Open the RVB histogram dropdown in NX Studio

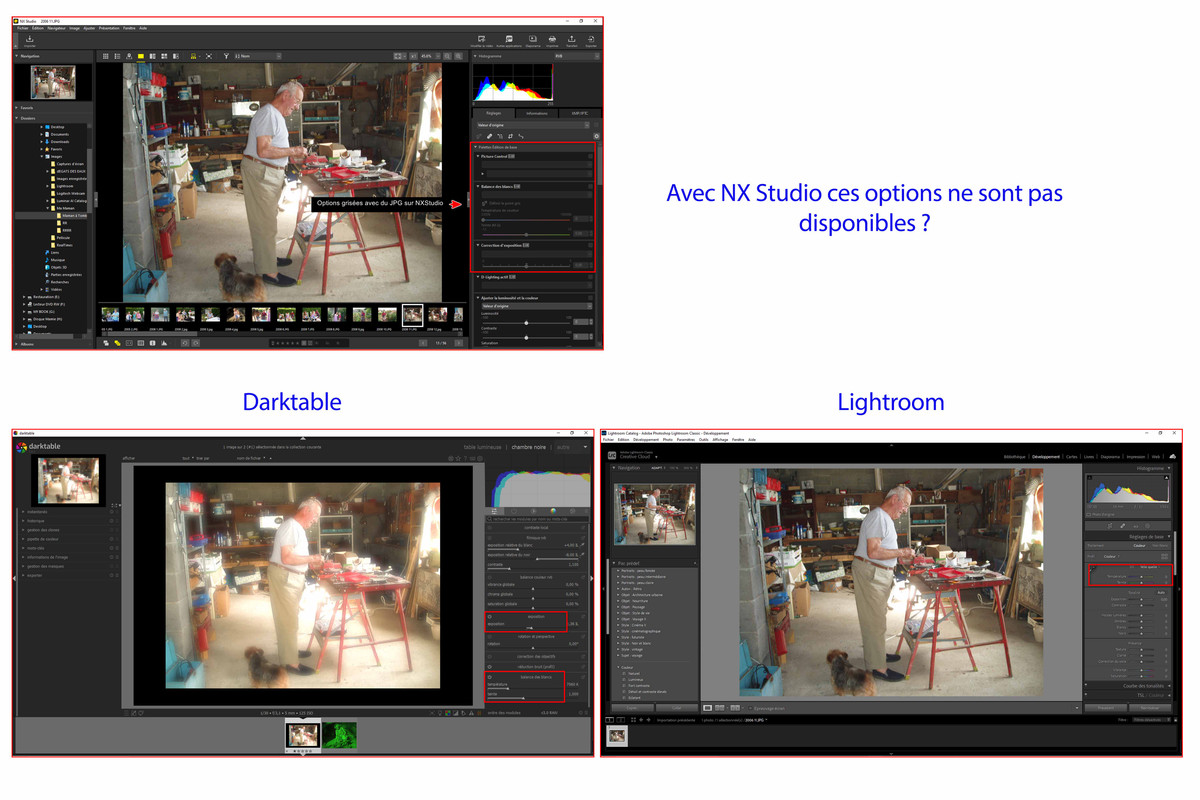(x=576, y=56)
